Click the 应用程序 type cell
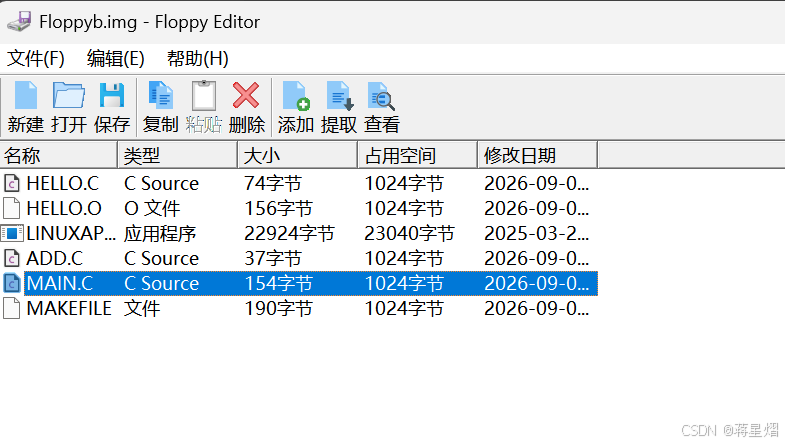The image size is (785, 444). [160, 234]
